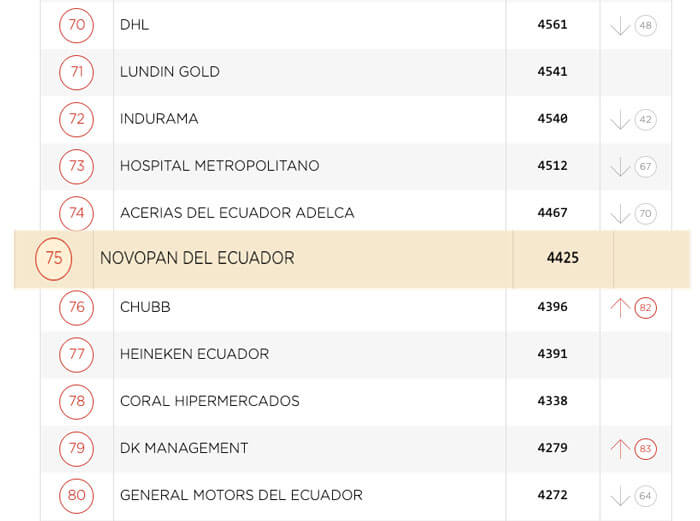
Task: Click previous rank 83 badge for DK Management
Action: coord(645,449)
